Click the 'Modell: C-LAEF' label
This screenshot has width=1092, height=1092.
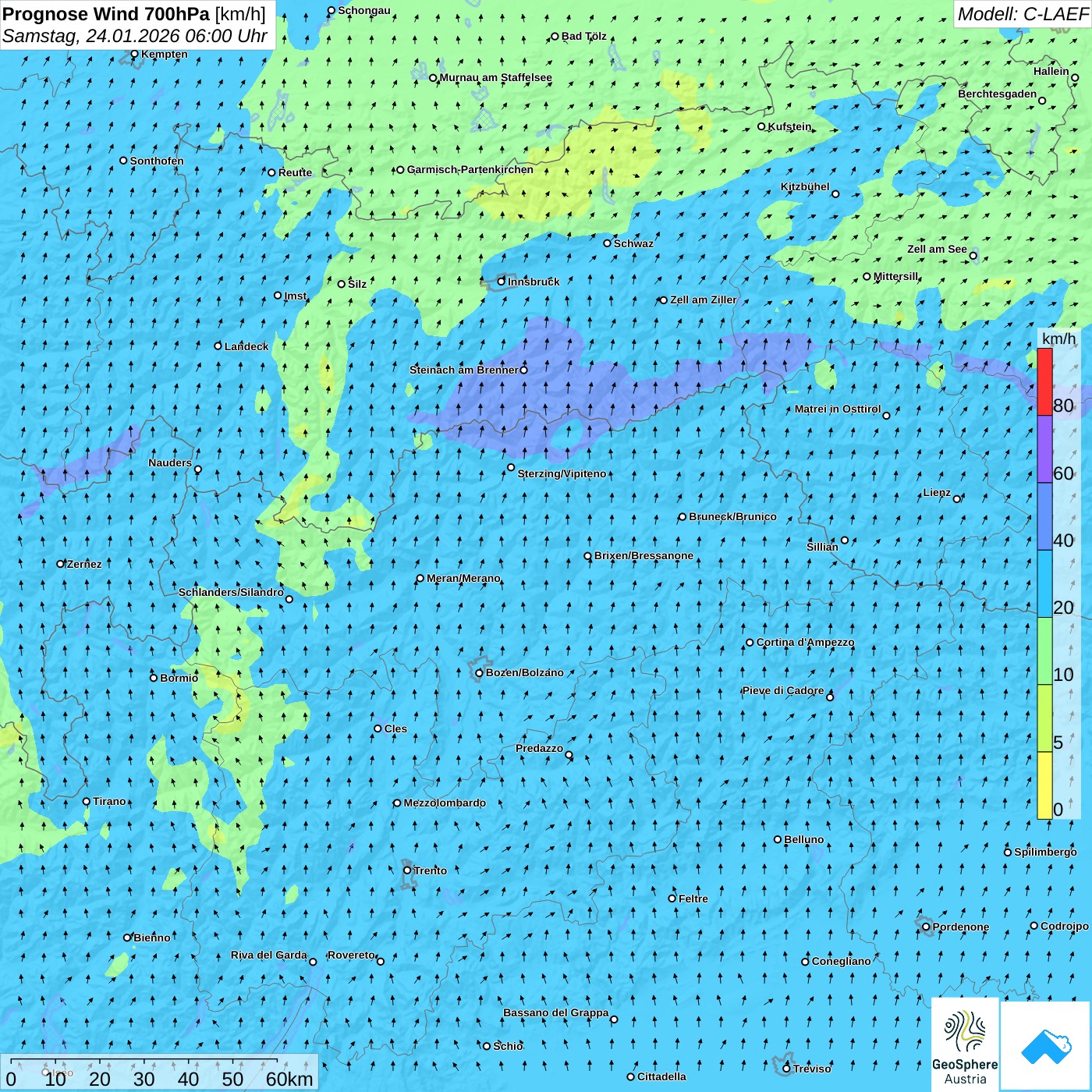(x=1022, y=14)
